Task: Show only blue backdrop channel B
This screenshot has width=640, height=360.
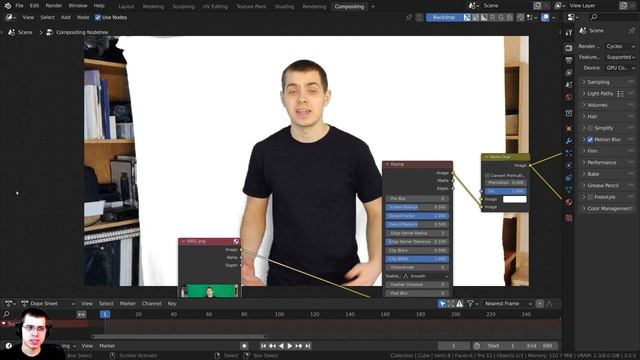Action: (x=509, y=18)
